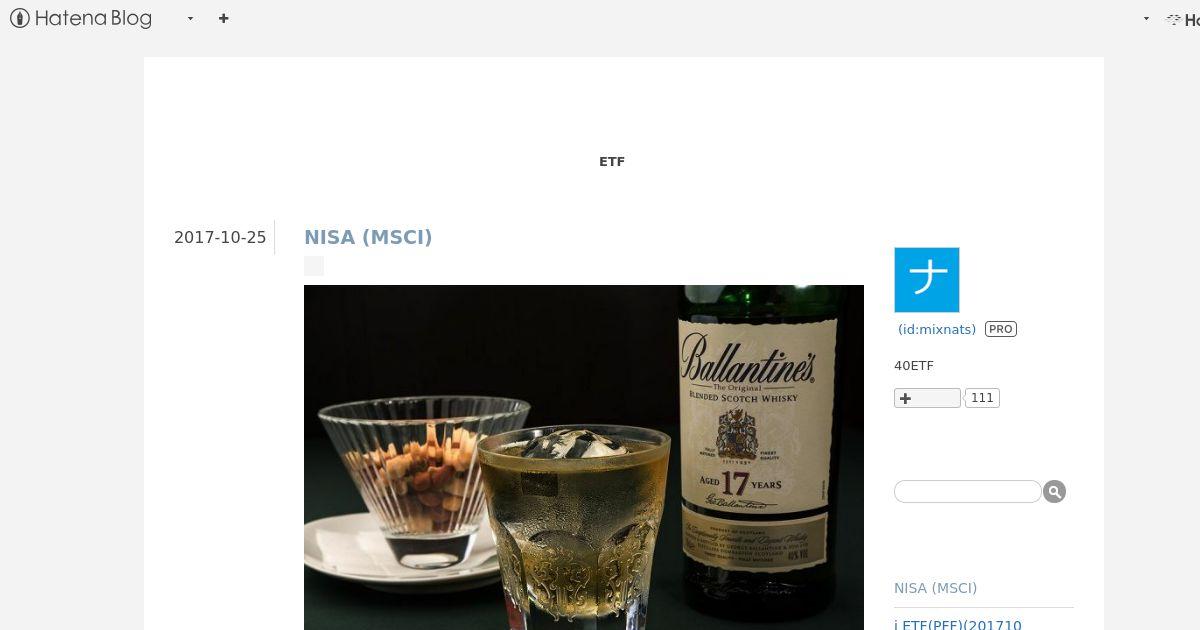
Task: Focus the sidebar search field
Action: pyautogui.click(x=967, y=491)
